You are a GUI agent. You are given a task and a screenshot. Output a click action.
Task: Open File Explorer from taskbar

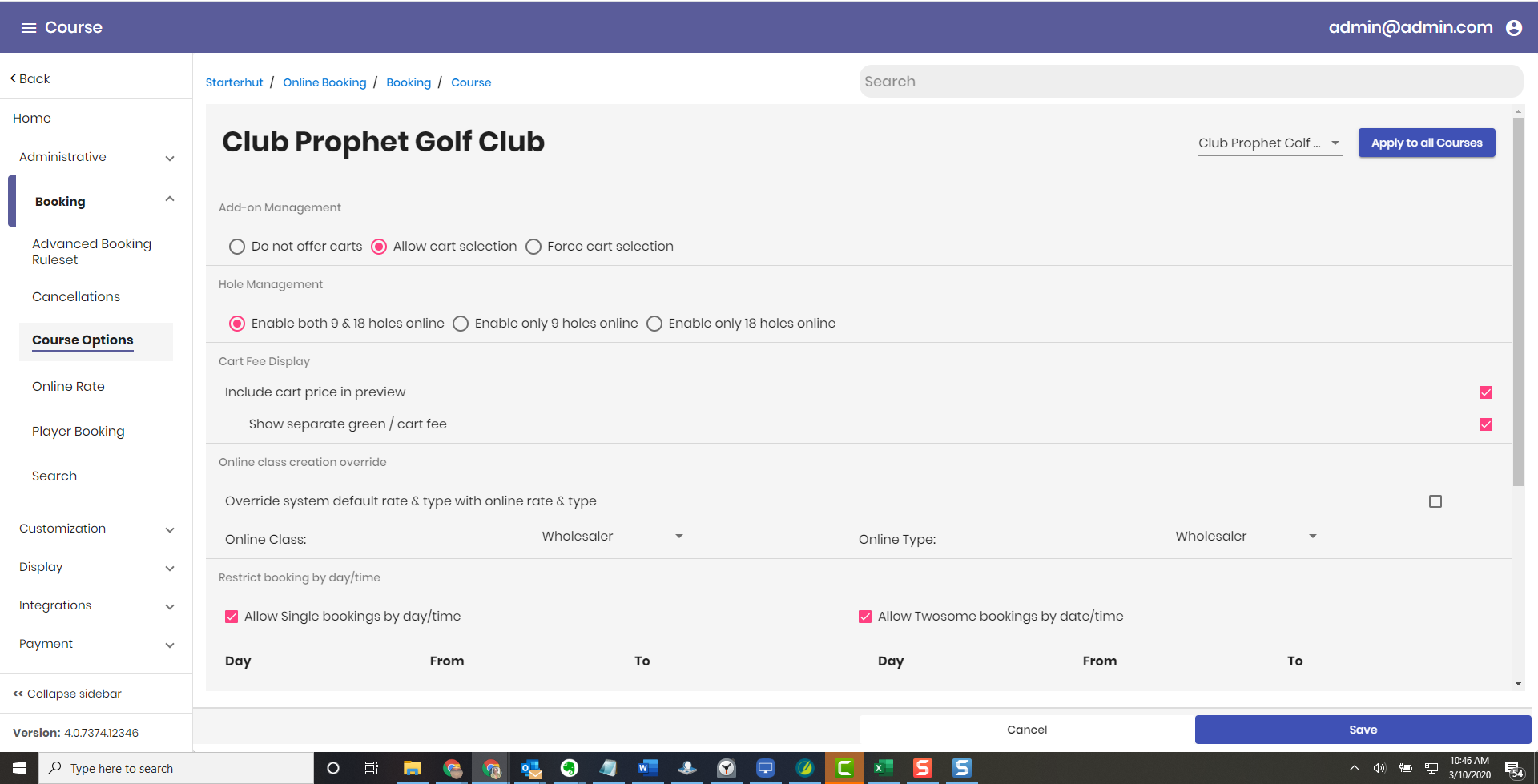[x=412, y=769]
